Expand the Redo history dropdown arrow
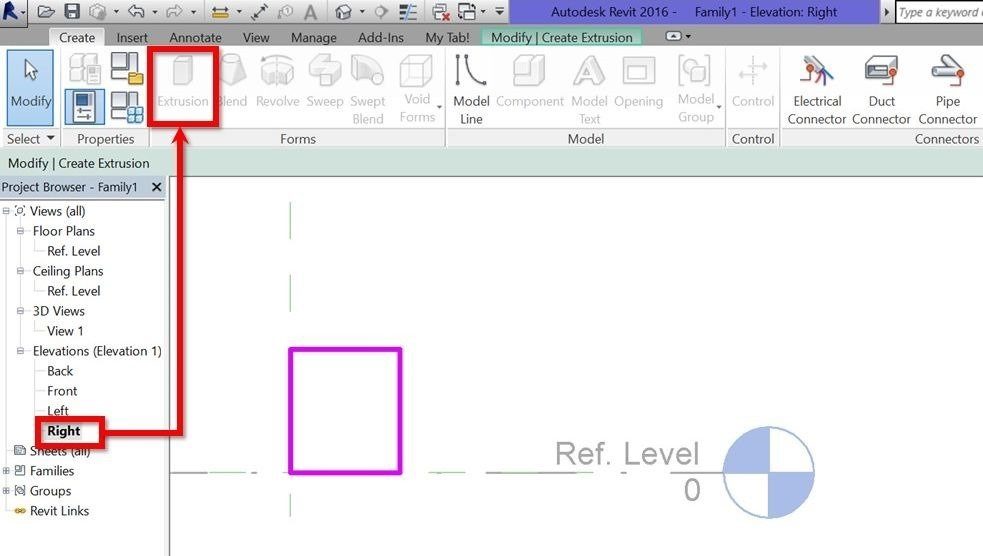The width and height of the screenshot is (983, 556). coord(192,12)
